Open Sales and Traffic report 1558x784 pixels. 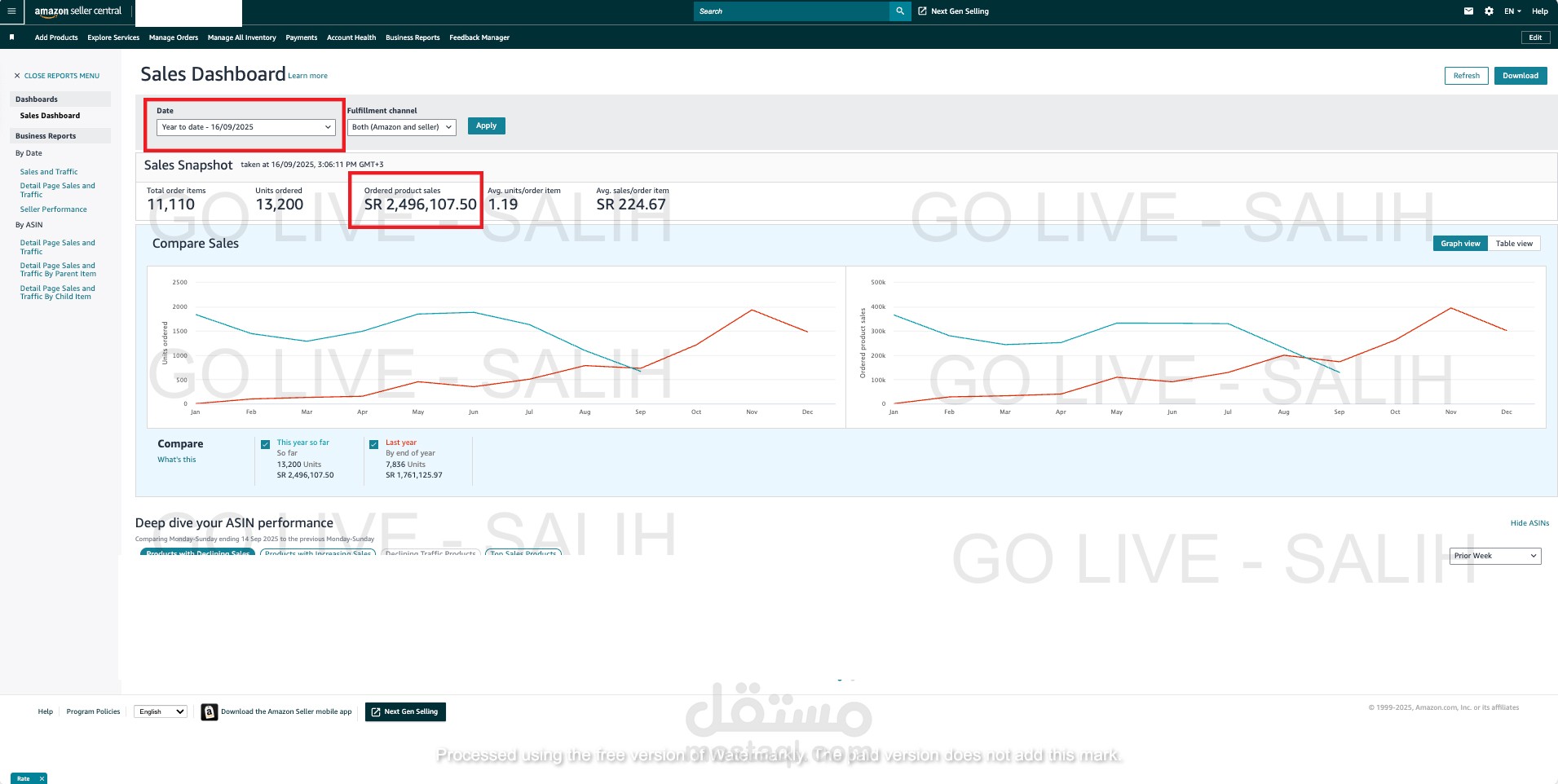click(49, 172)
